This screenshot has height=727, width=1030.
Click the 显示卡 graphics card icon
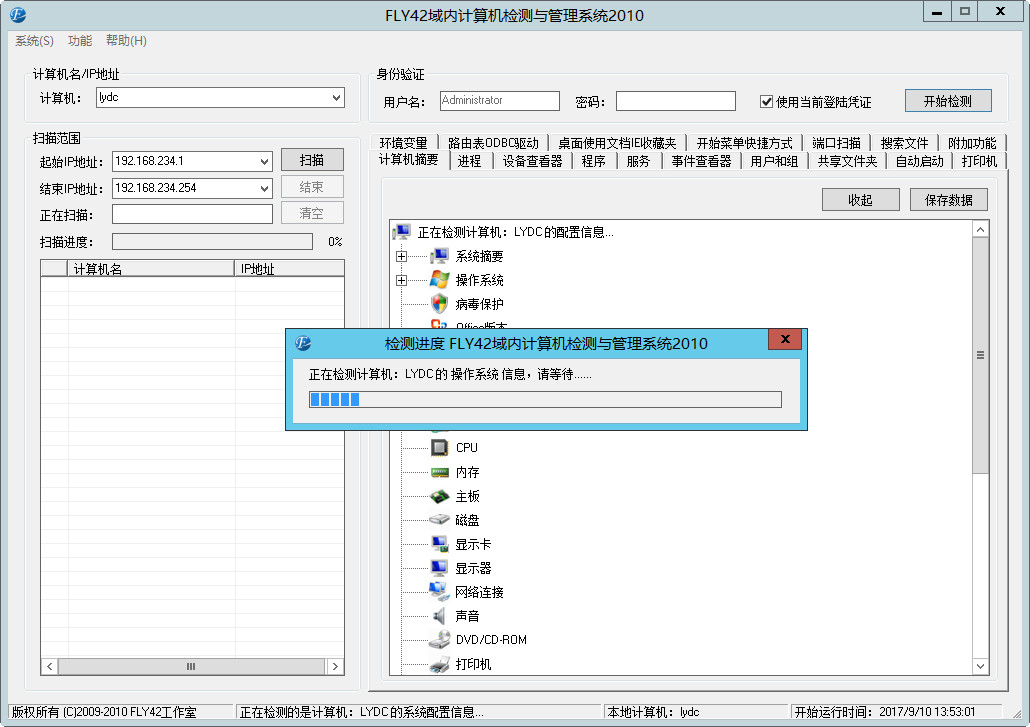[x=439, y=544]
